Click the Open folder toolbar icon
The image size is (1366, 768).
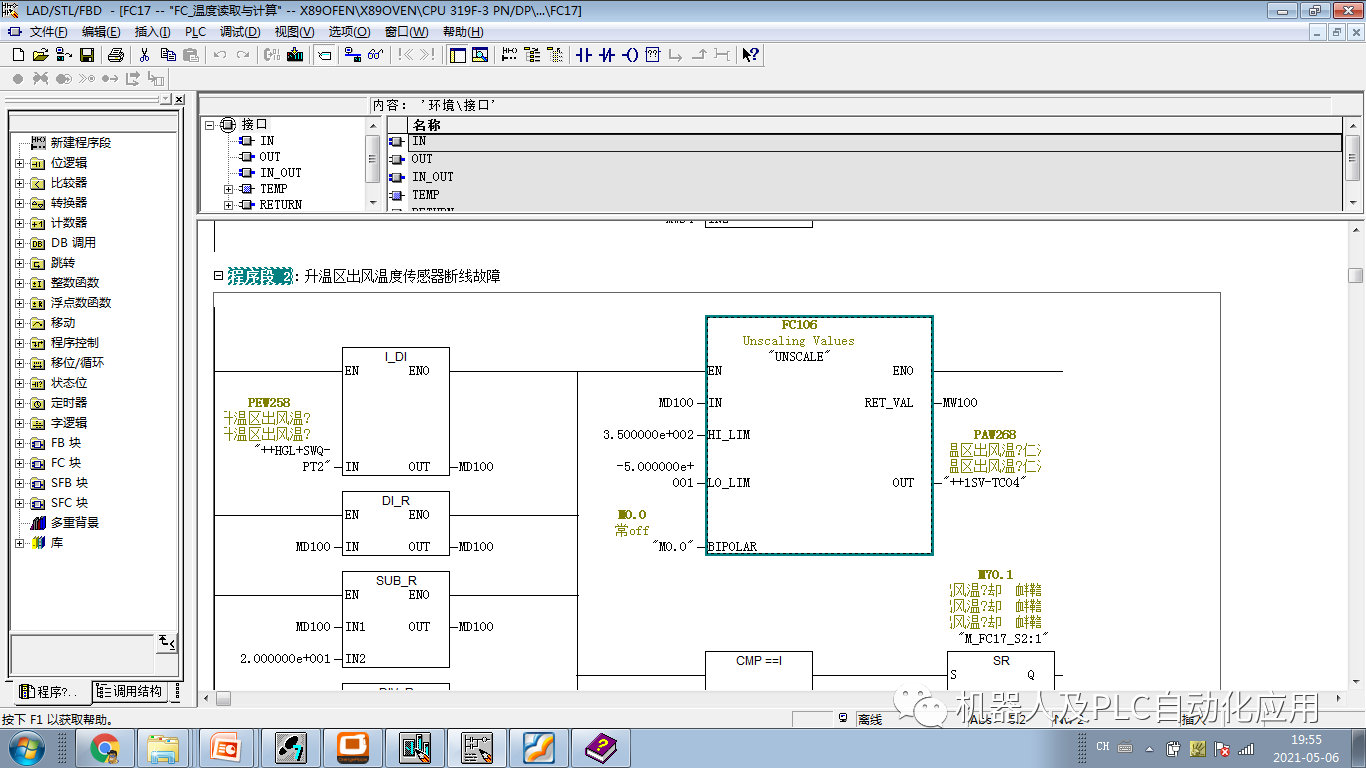[x=41, y=55]
